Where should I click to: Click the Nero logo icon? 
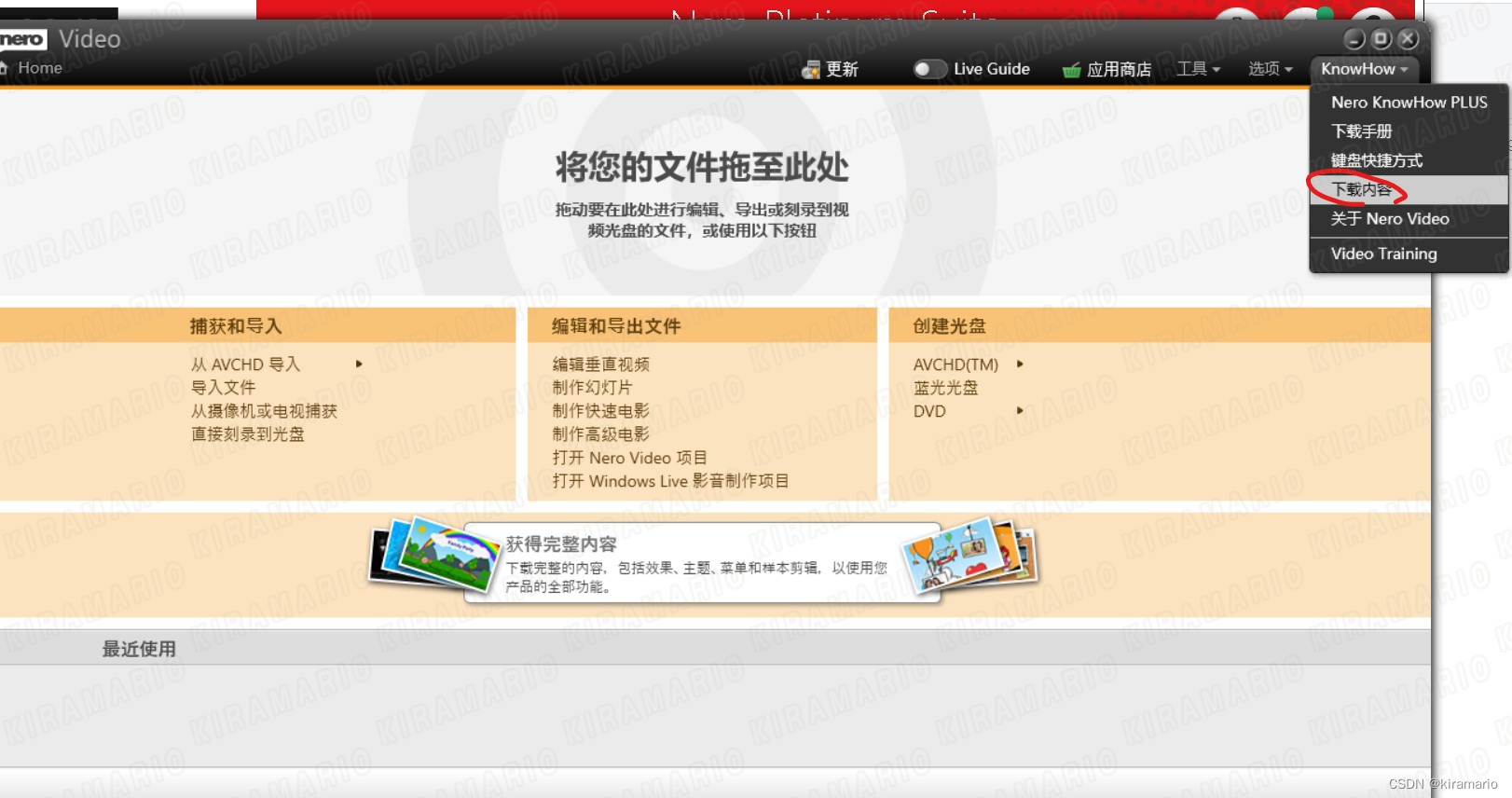point(22,39)
